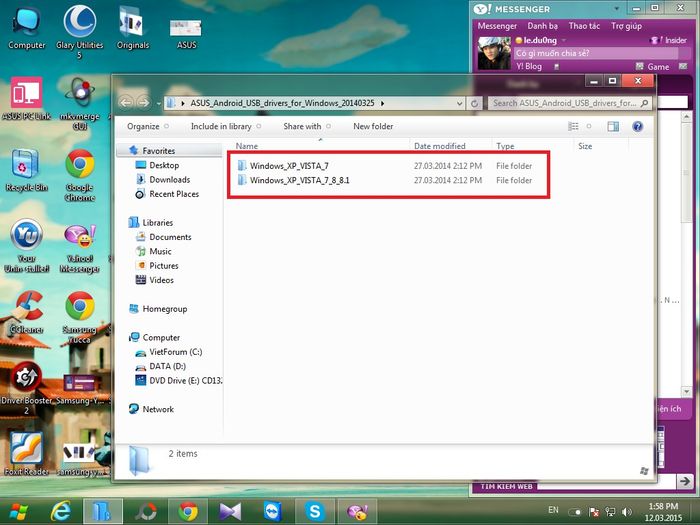Select Homegroup in navigation pane

(158, 309)
